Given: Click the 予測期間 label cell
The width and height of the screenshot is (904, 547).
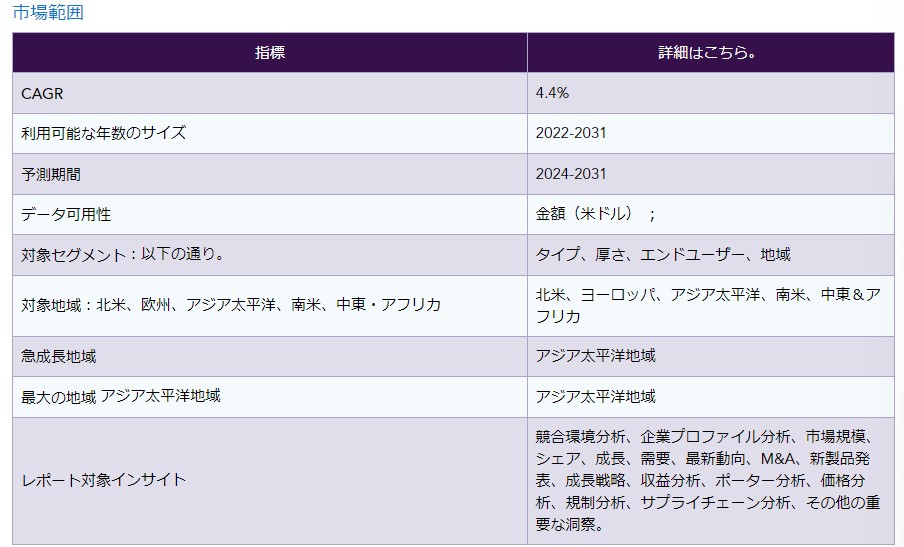Looking at the screenshot, I should [270, 174].
